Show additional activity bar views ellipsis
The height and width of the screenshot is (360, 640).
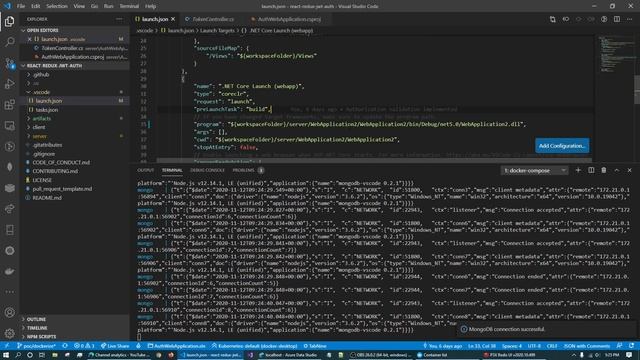[9, 292]
